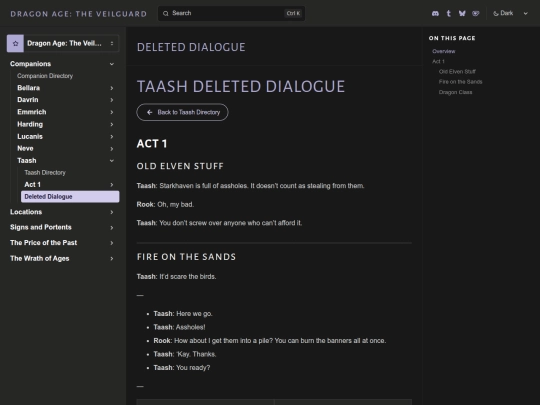Click the ACT 1 heading

152,144
